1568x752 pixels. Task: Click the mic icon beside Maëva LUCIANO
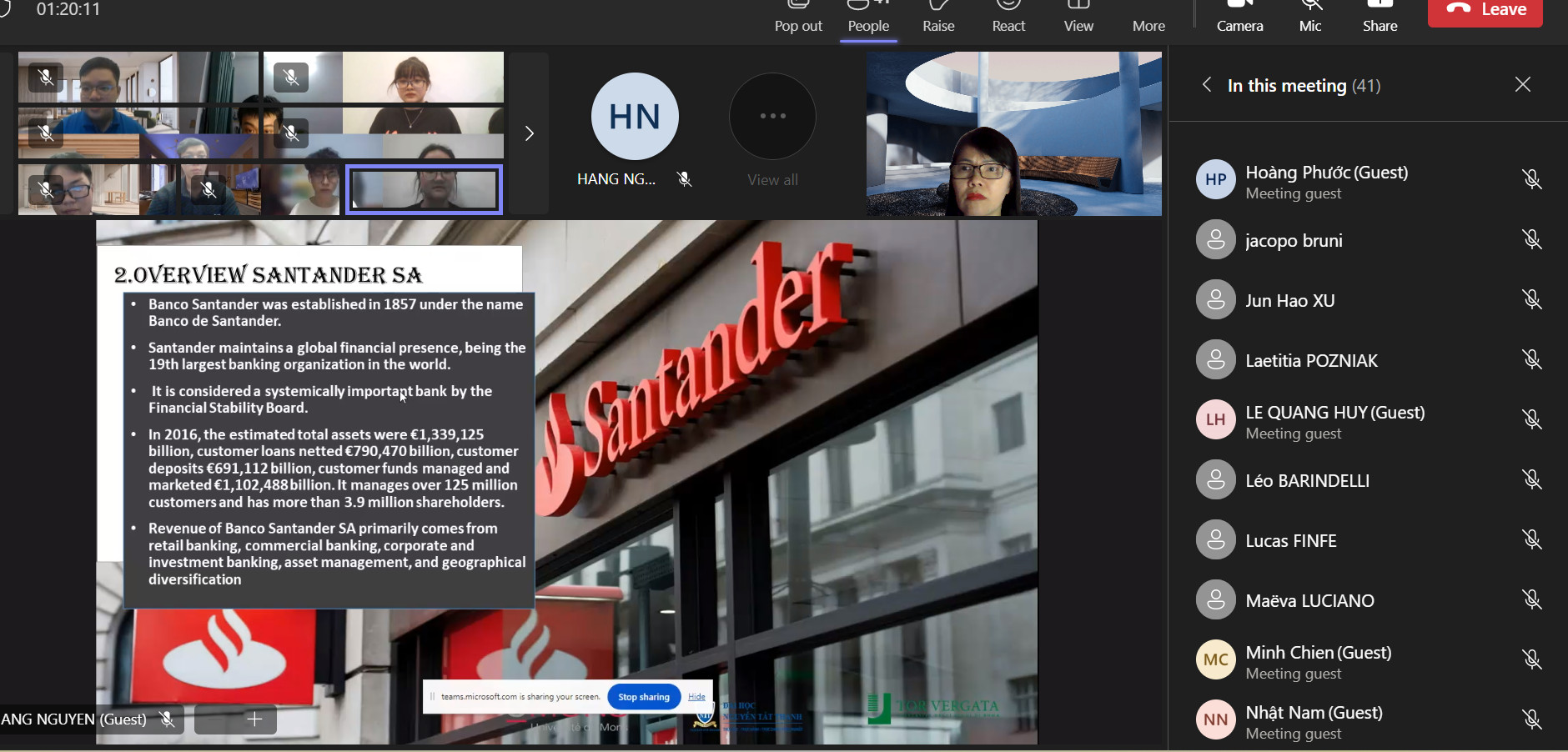point(1532,600)
